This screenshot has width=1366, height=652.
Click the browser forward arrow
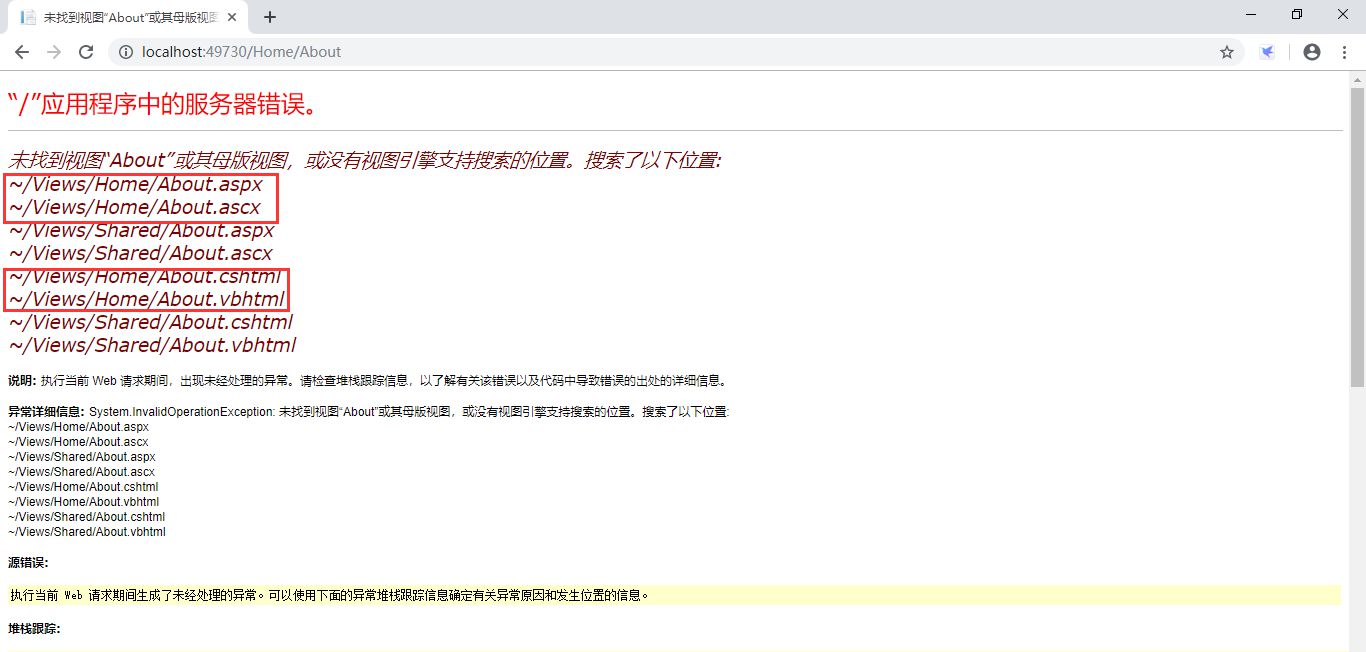pyautogui.click(x=54, y=52)
